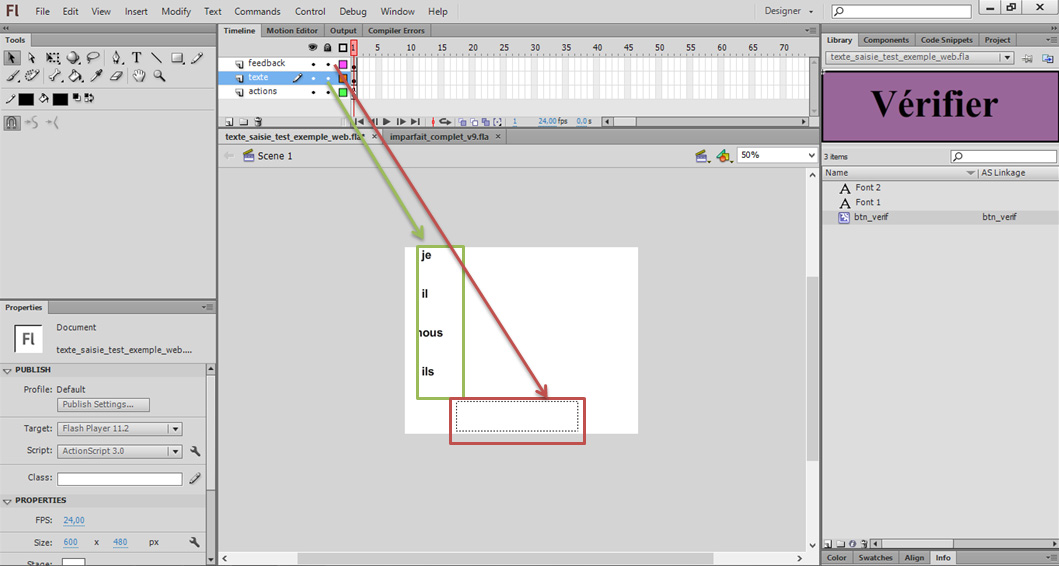Open the Modify menu
Image resolution: width=1059 pixels, height=566 pixels.
coord(176,11)
